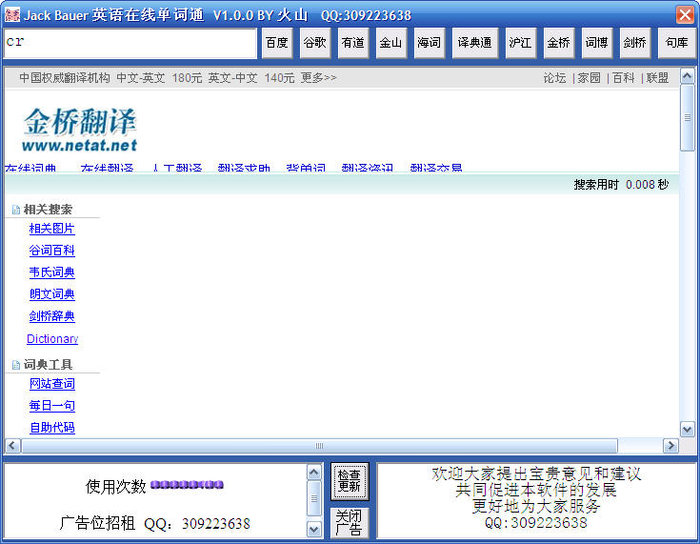700x544 pixels.
Task: Search sentences with the 句库 button
Action: (x=676, y=43)
